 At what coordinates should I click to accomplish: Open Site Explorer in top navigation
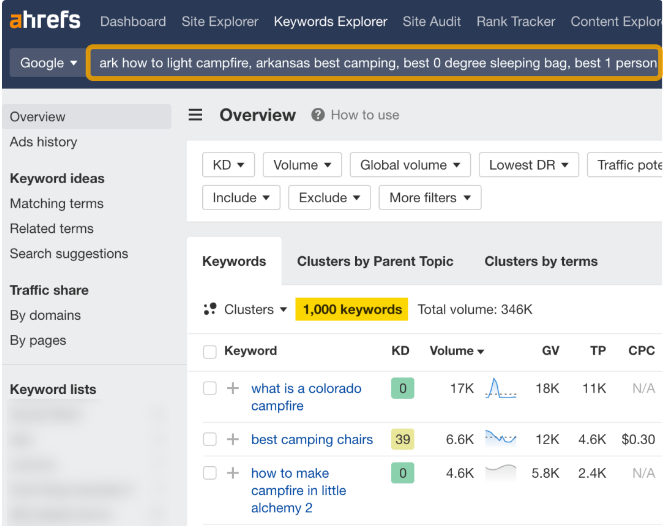[x=219, y=21]
